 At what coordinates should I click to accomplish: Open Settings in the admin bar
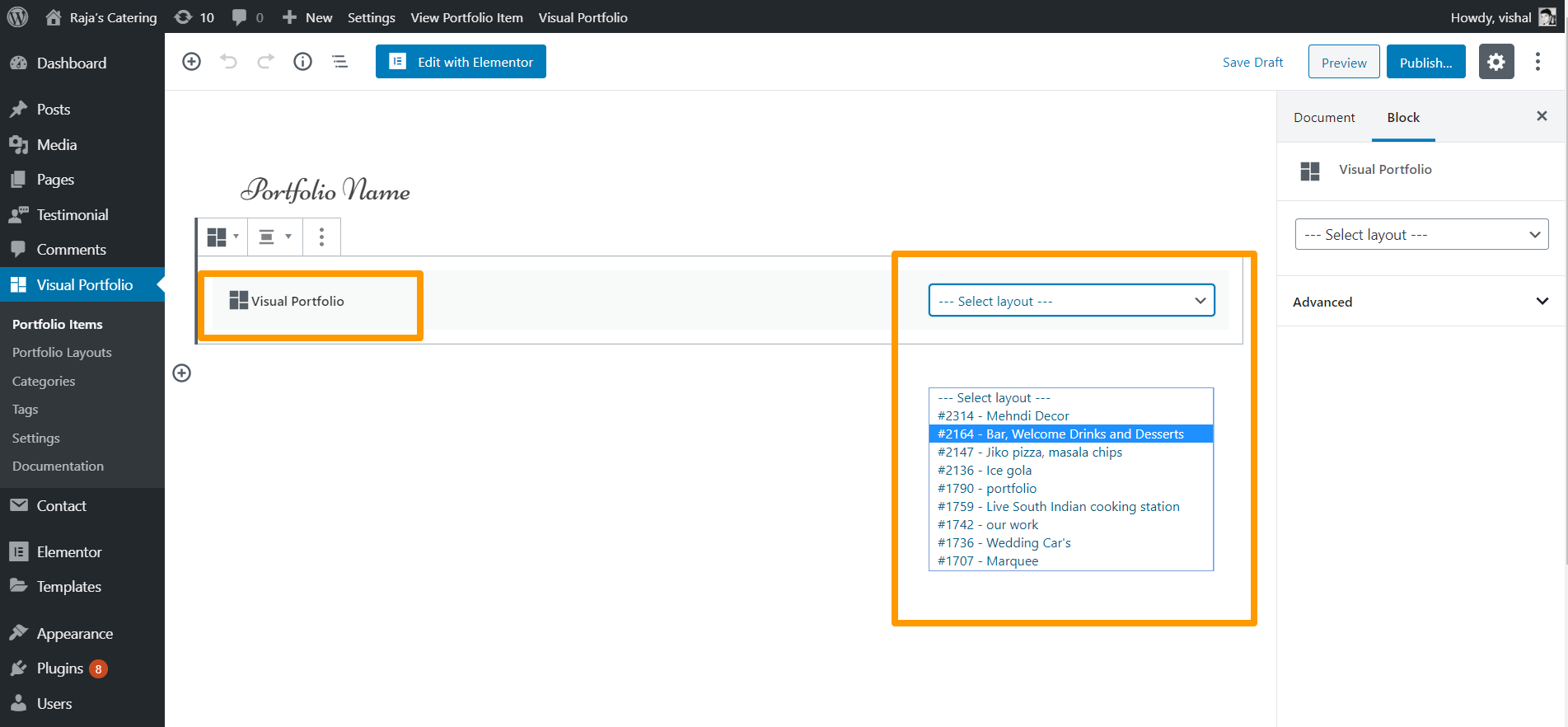(371, 17)
